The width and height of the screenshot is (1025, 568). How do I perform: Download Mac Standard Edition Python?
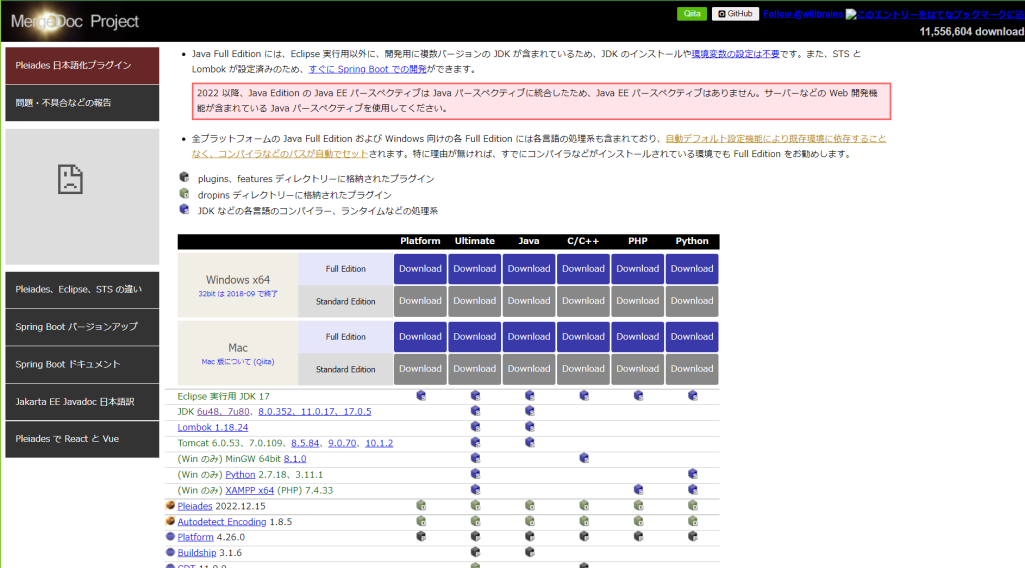692,369
